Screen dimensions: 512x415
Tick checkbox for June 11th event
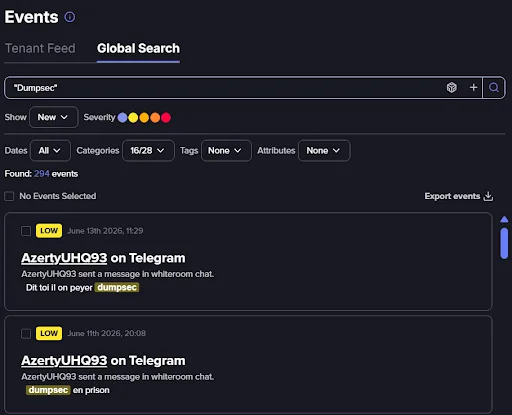(26, 333)
